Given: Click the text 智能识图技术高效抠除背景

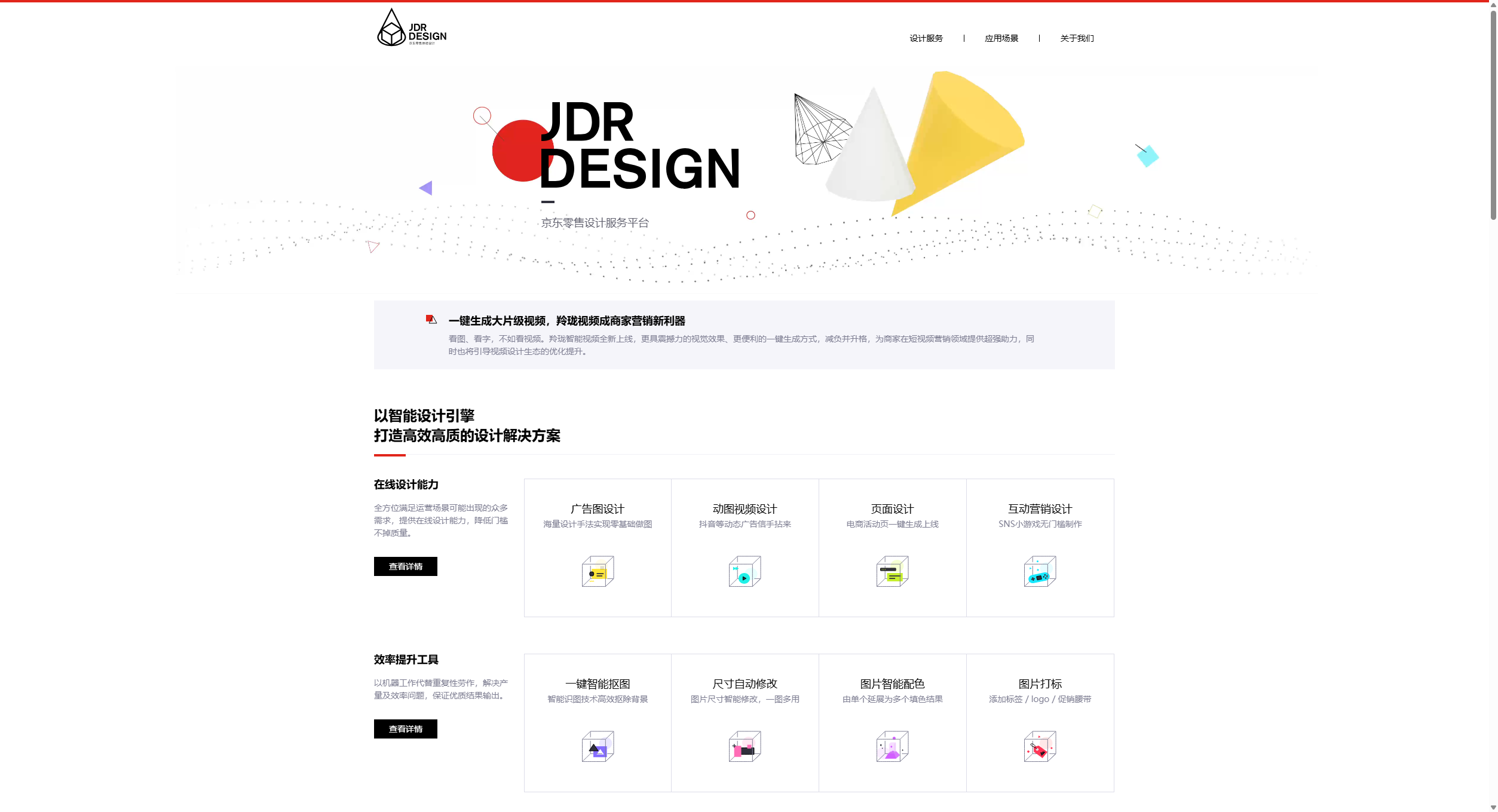Looking at the screenshot, I should (598, 699).
